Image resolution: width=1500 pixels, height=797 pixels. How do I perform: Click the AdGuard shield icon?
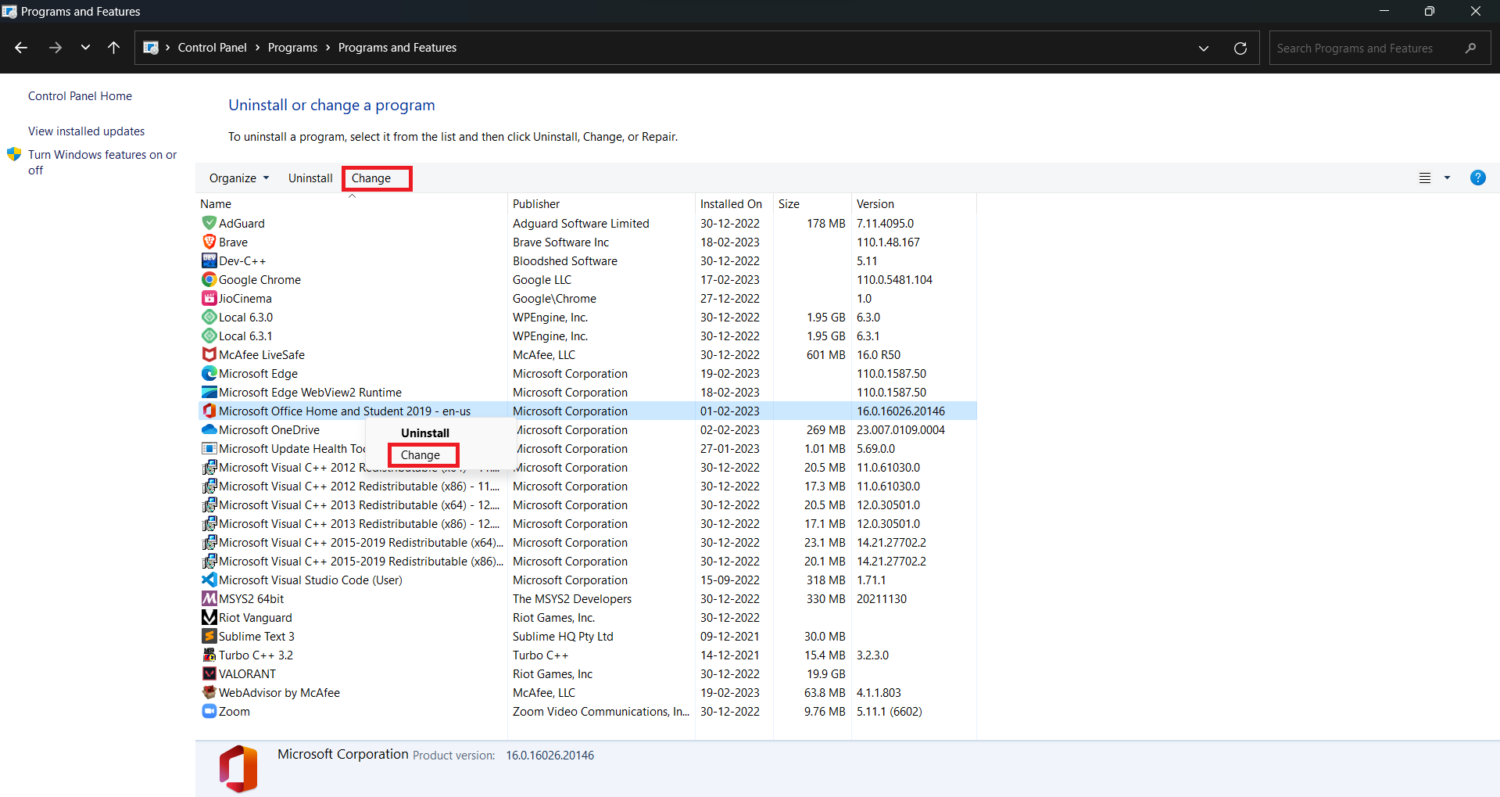coord(209,223)
